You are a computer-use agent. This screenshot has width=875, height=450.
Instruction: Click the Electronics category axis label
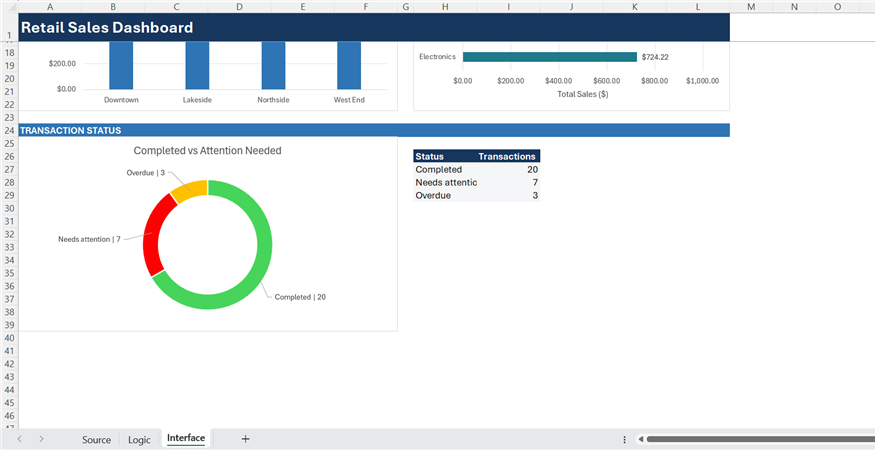pos(438,56)
